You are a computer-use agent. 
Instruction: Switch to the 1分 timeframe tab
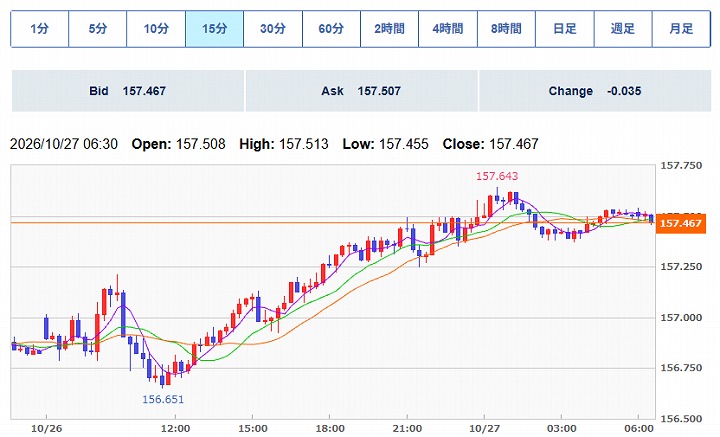tap(39, 29)
